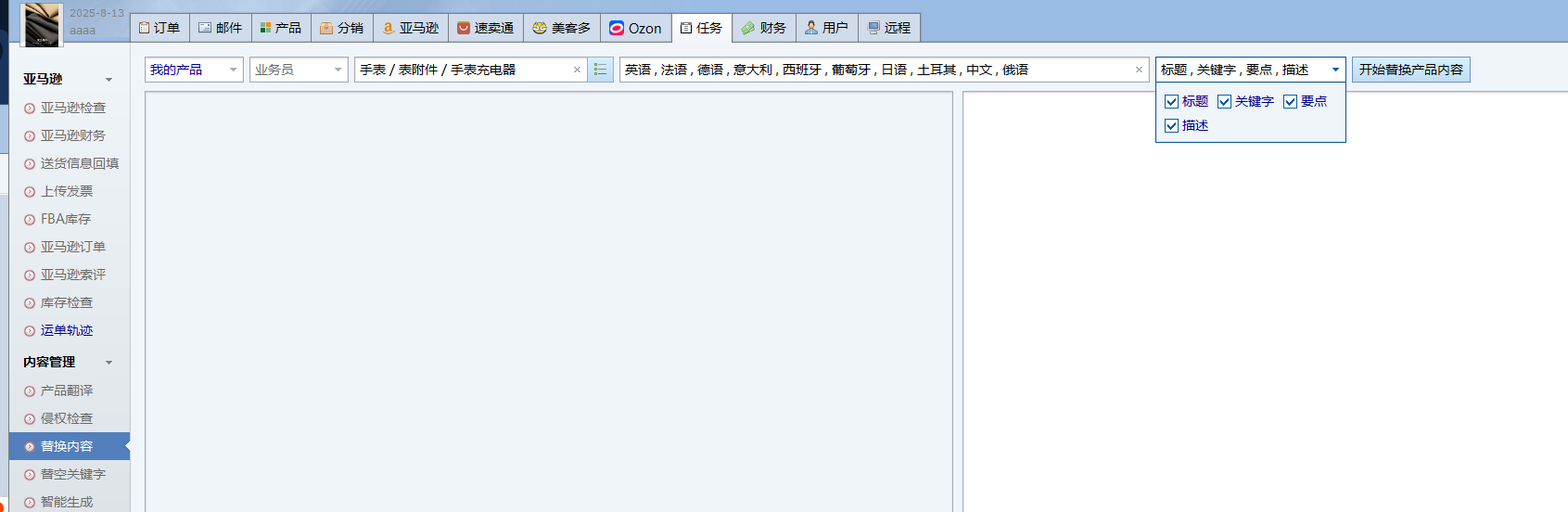Click the user avatar thumbnail

[x=42, y=24]
